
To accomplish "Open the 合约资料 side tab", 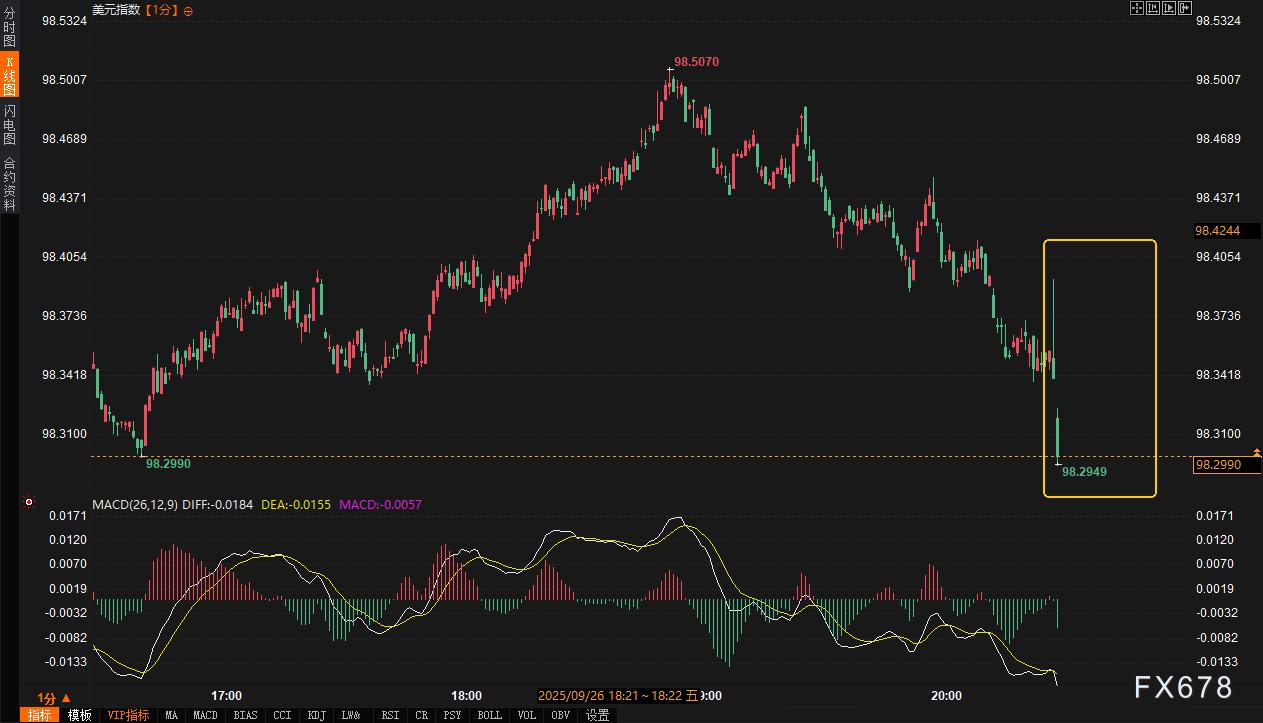I will [10, 184].
